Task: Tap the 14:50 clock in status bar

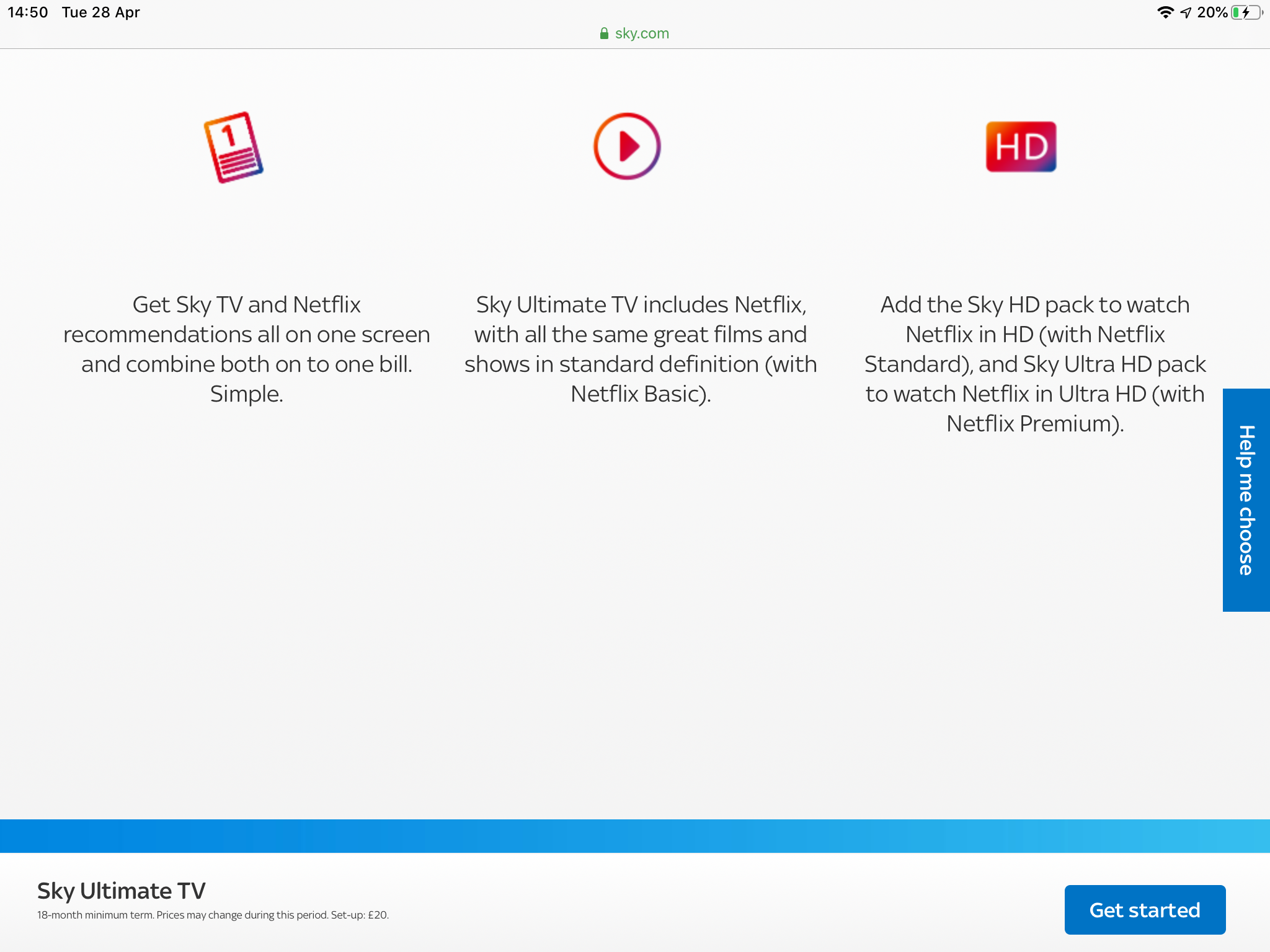Action: (x=28, y=12)
